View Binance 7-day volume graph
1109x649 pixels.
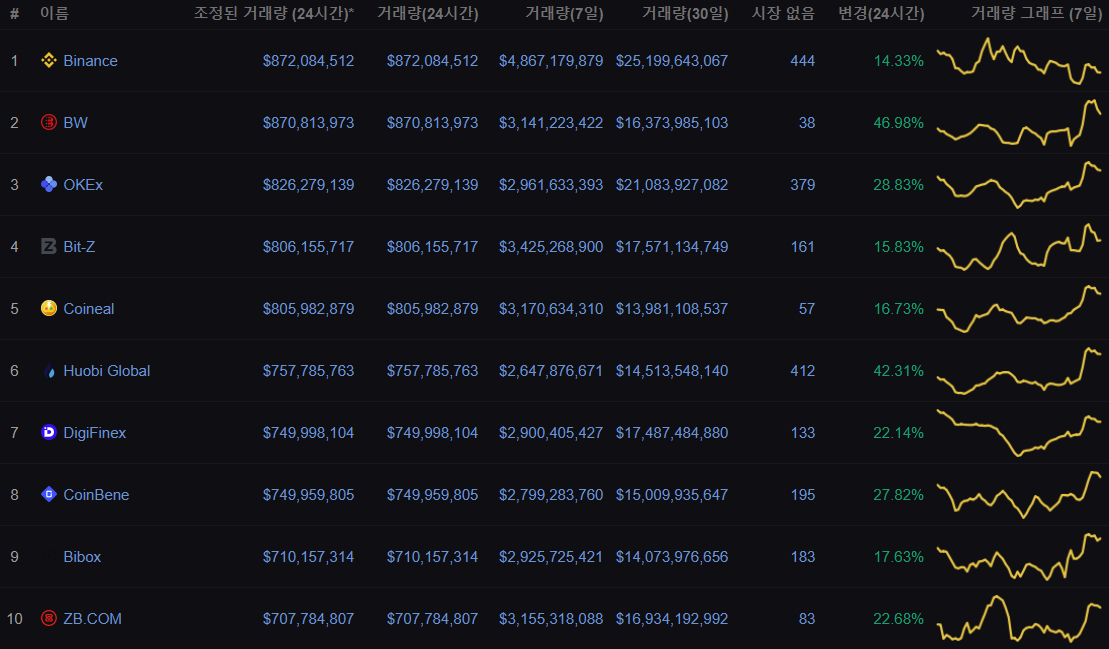click(1019, 61)
